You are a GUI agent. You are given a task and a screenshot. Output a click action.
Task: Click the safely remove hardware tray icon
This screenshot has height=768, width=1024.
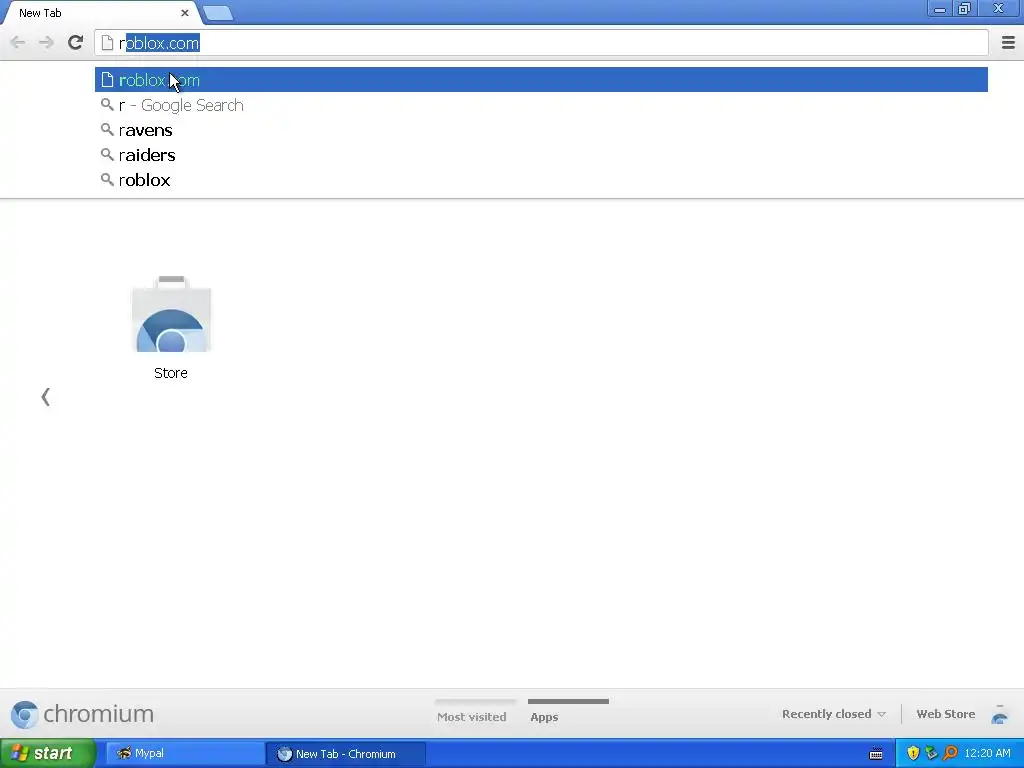931,753
